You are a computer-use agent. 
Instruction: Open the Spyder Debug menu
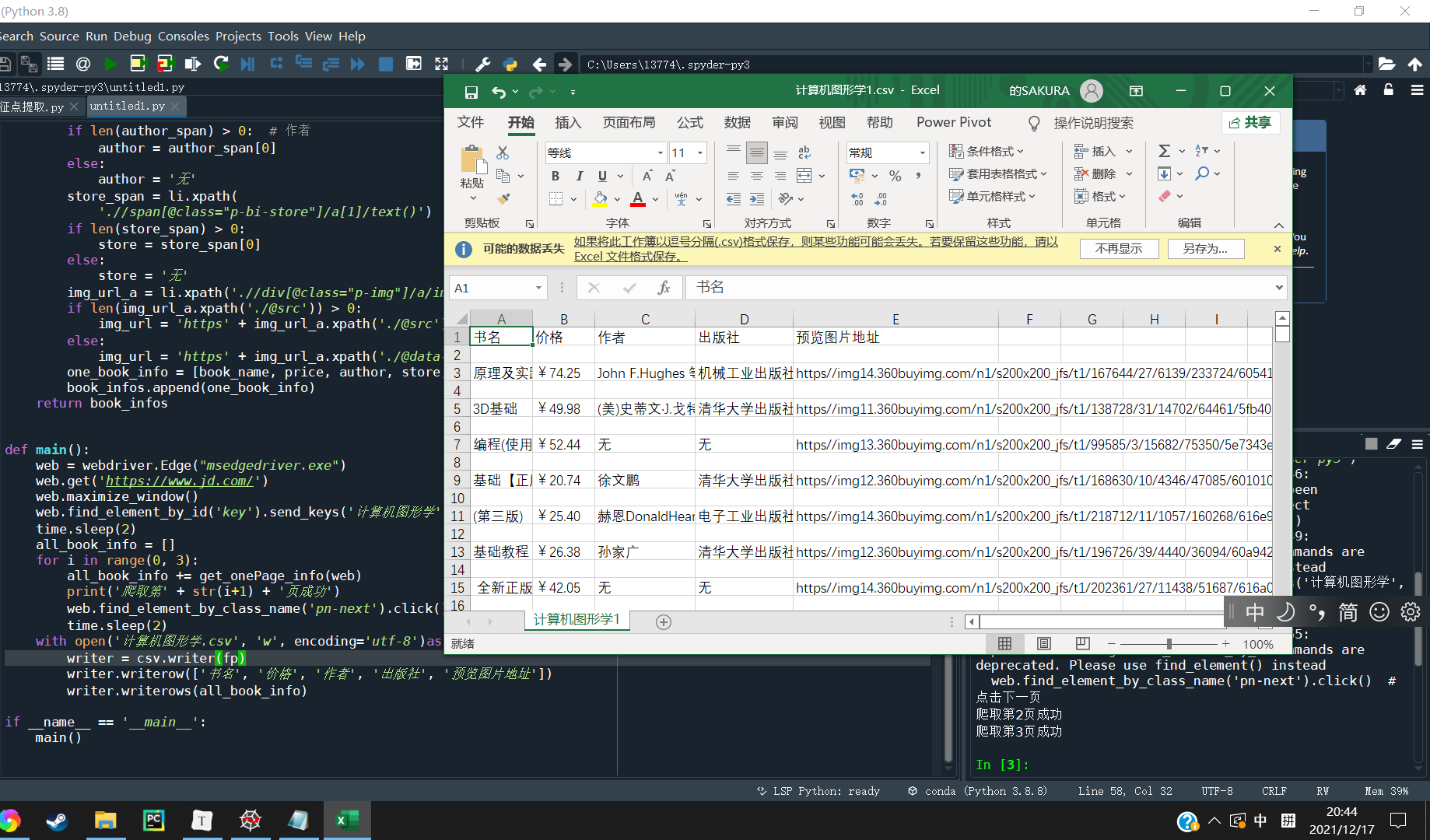pyautogui.click(x=132, y=36)
